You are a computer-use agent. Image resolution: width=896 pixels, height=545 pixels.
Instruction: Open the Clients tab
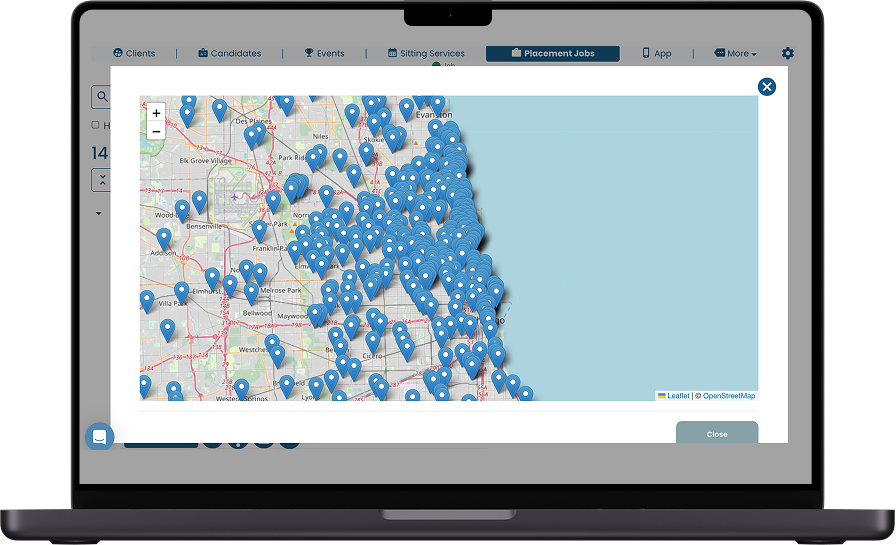[134, 53]
